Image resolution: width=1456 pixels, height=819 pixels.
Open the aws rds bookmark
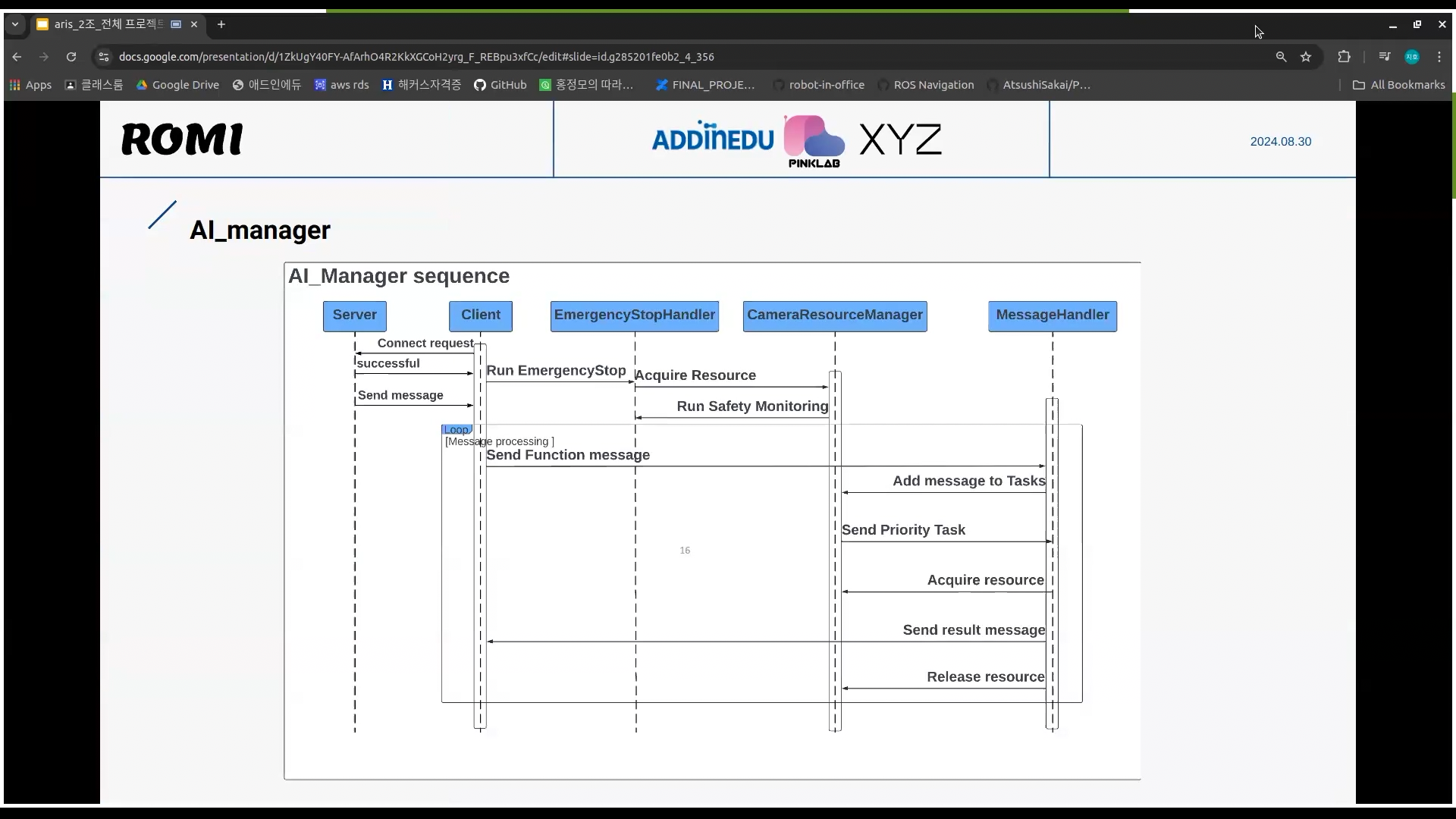(341, 85)
